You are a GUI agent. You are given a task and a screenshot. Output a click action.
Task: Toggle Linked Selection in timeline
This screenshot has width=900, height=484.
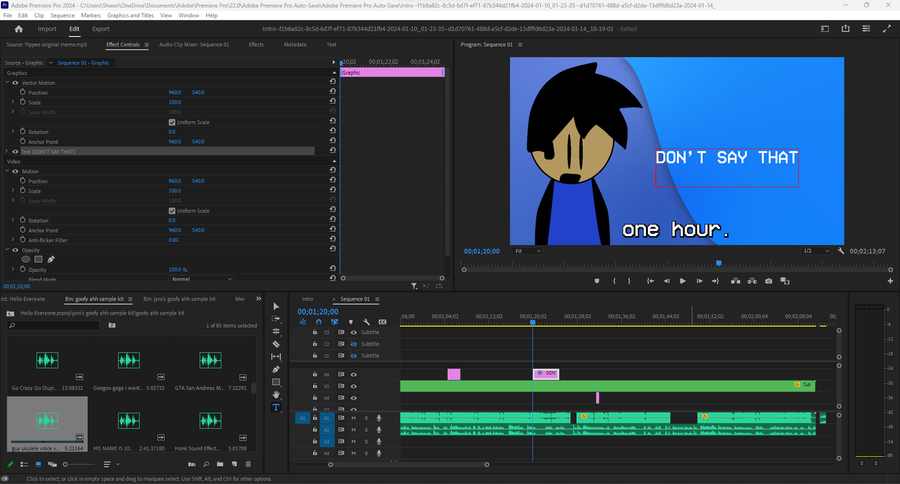(335, 322)
